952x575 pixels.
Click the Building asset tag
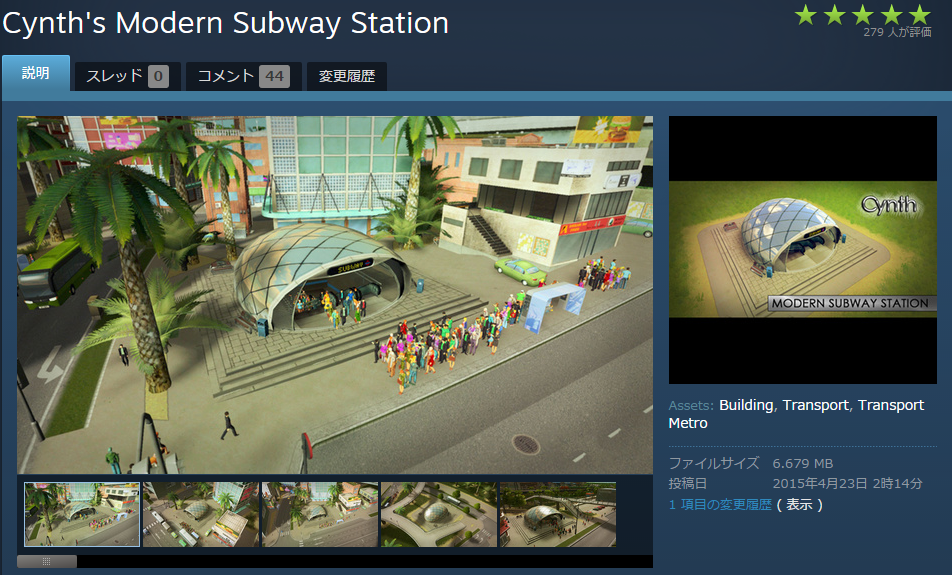point(746,405)
